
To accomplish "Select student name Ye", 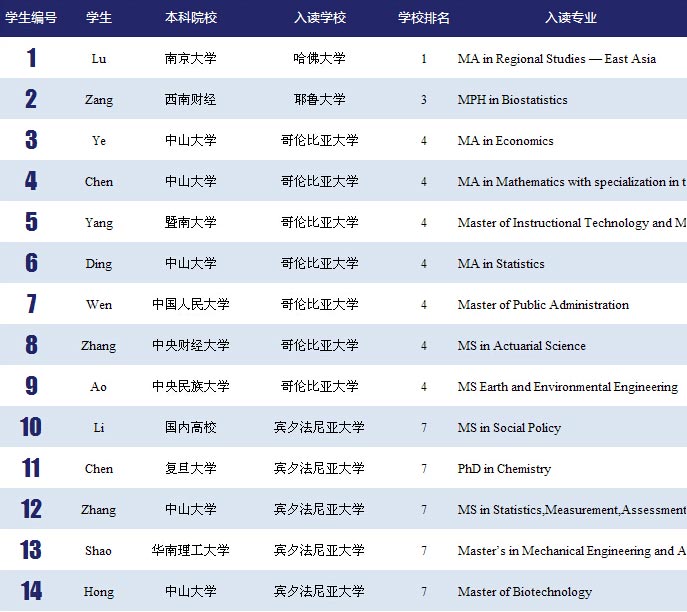I will [99, 141].
